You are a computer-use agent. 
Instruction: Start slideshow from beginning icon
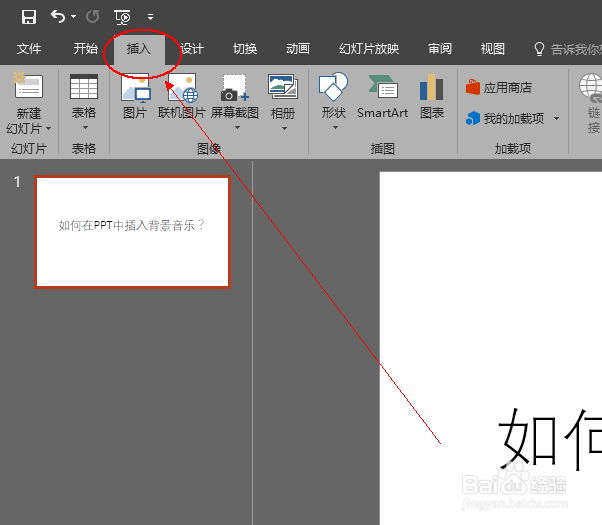(x=122, y=17)
